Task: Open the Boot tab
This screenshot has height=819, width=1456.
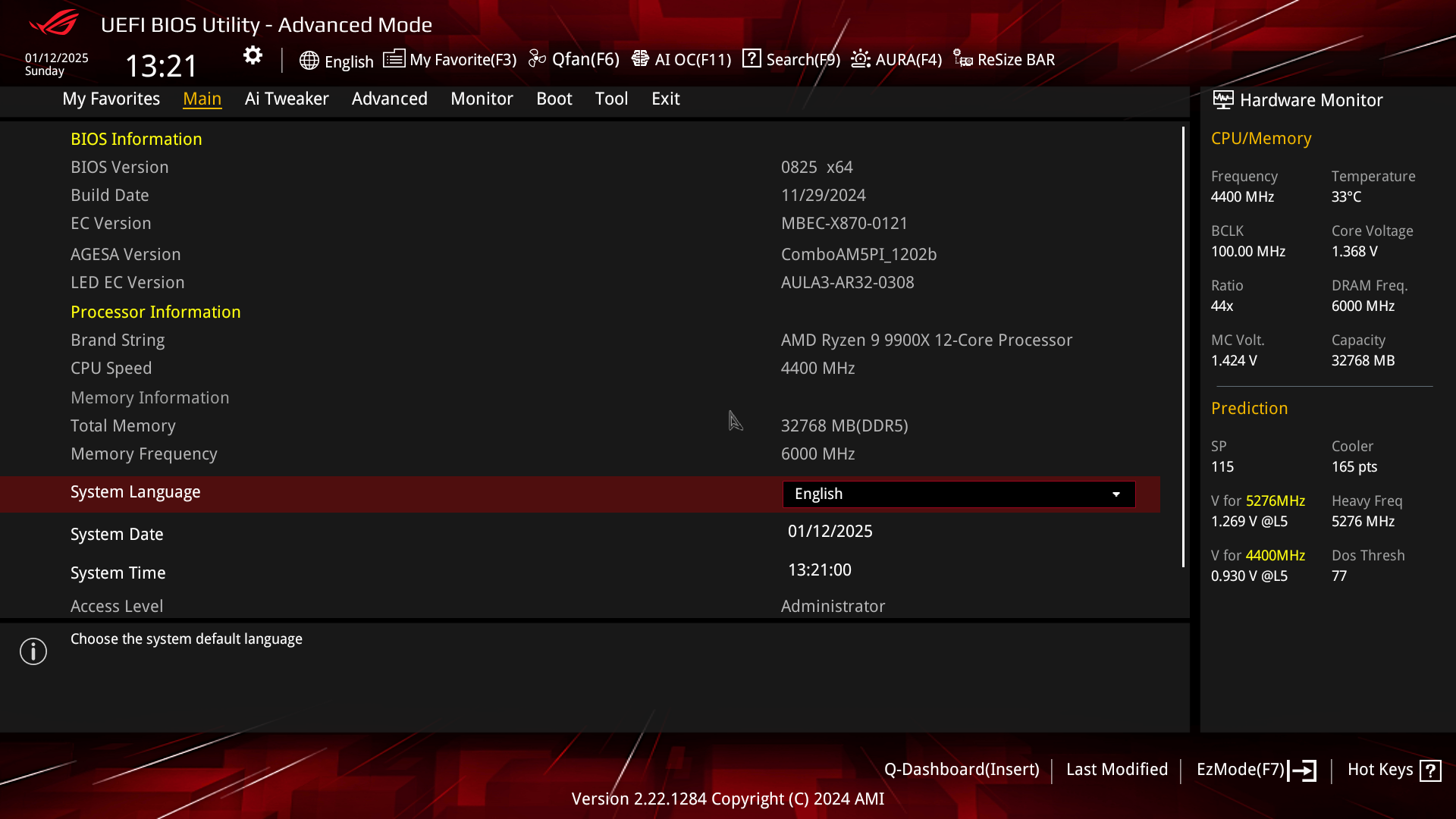Action: (554, 99)
